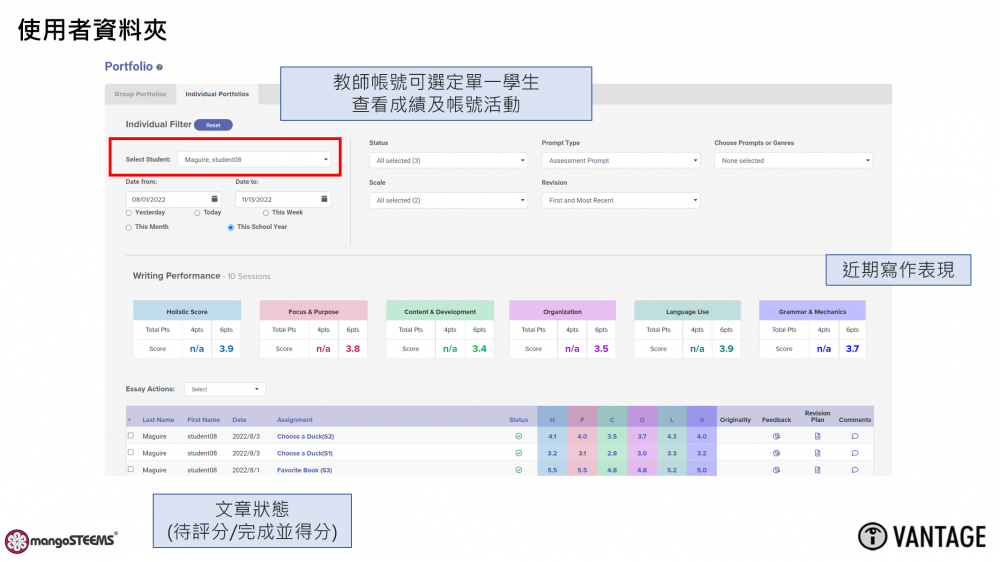1000x562 pixels.
Task: Open feedback icon for Favorite Book (S3)
Action: pos(776,470)
